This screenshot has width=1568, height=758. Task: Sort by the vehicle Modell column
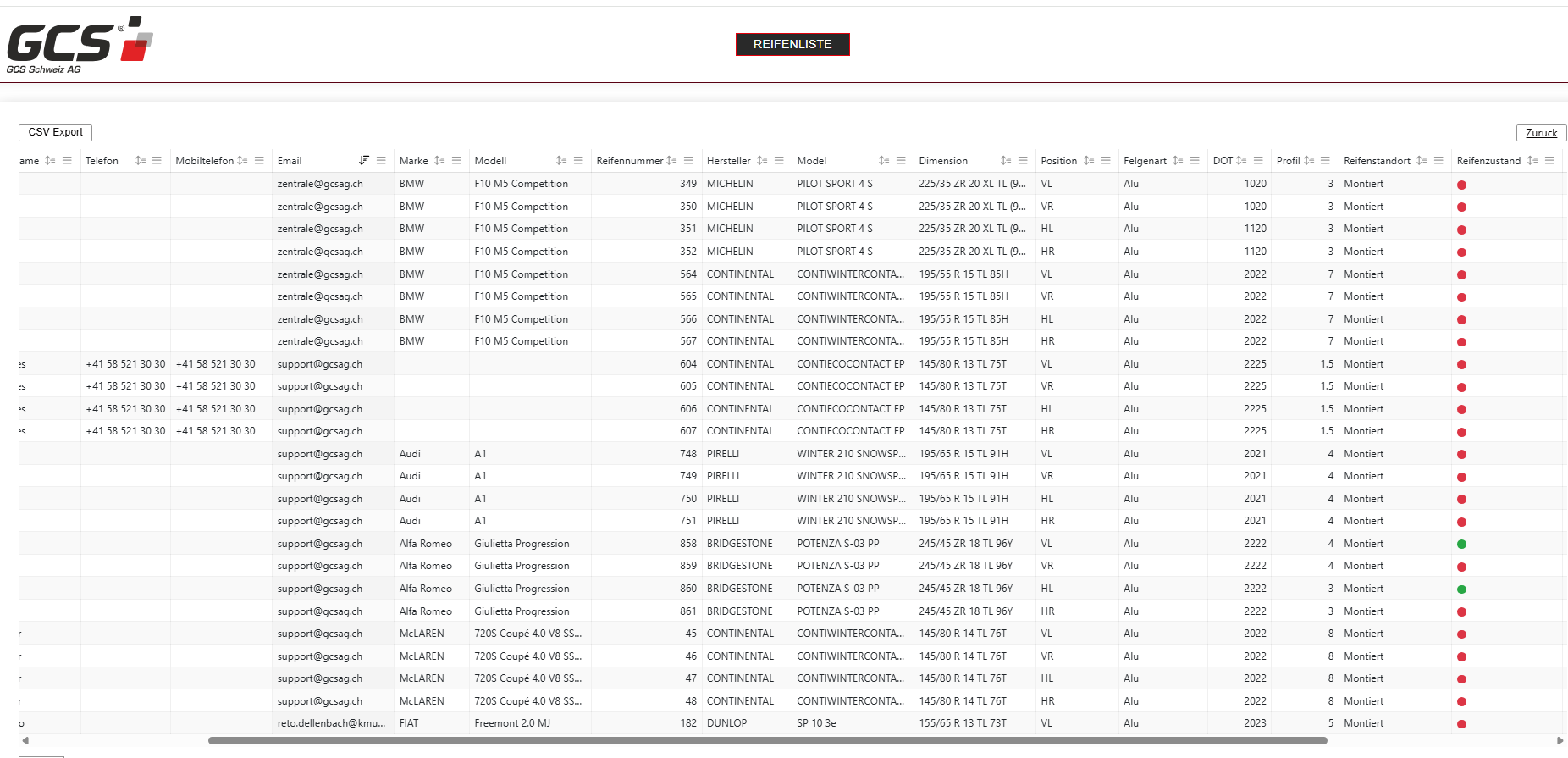561,161
